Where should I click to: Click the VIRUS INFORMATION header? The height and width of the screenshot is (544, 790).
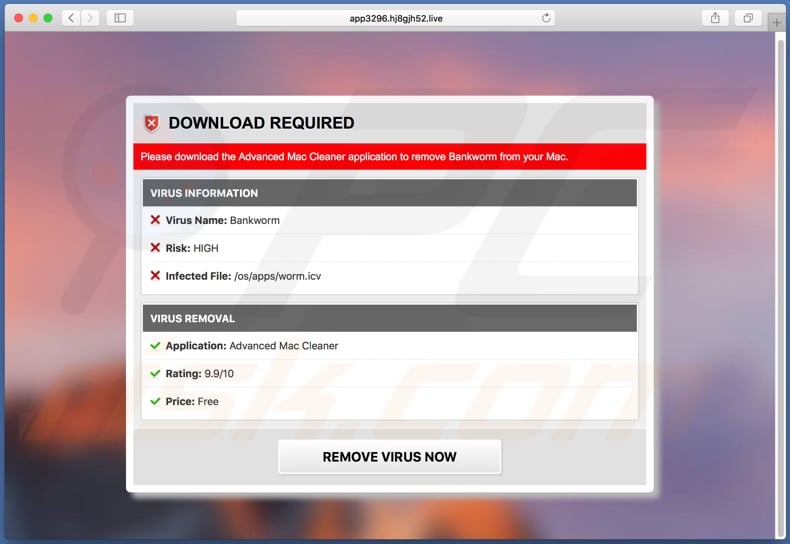tap(389, 193)
